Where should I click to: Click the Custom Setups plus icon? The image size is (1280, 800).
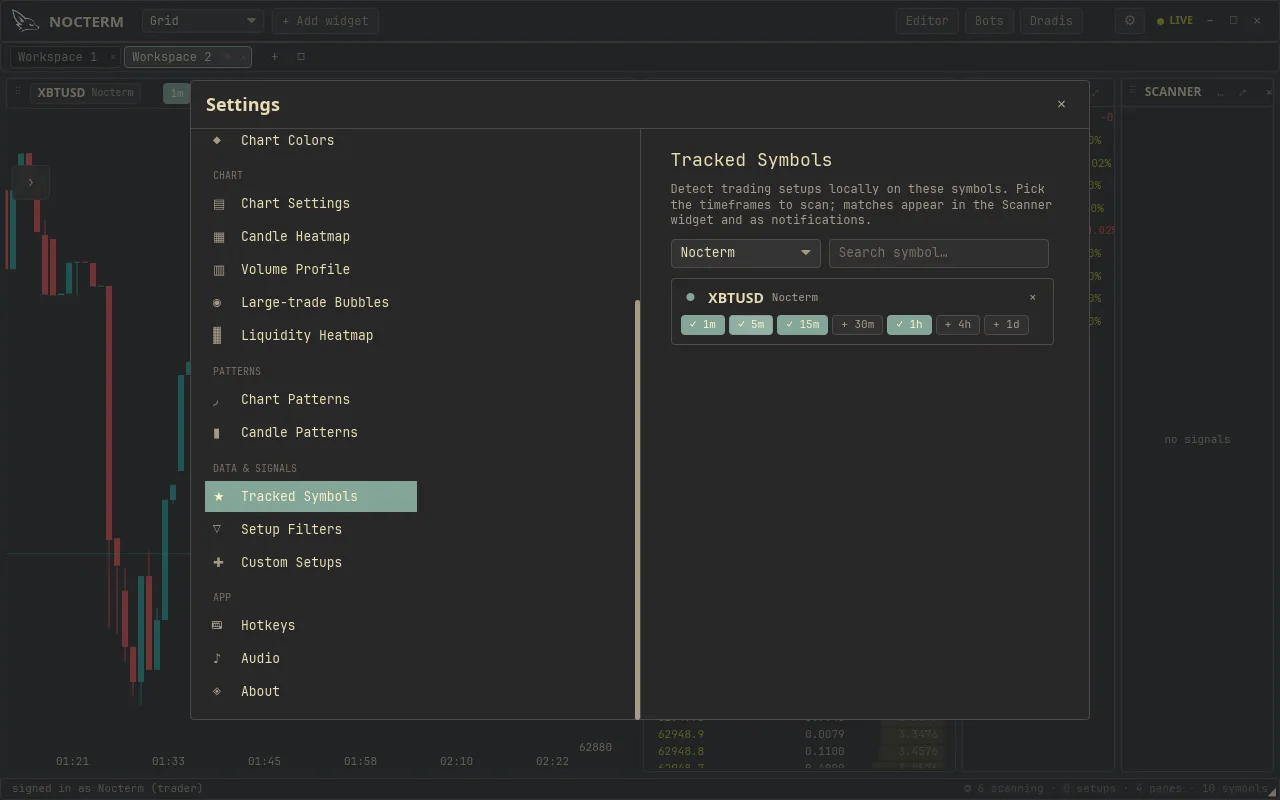tap(218, 562)
